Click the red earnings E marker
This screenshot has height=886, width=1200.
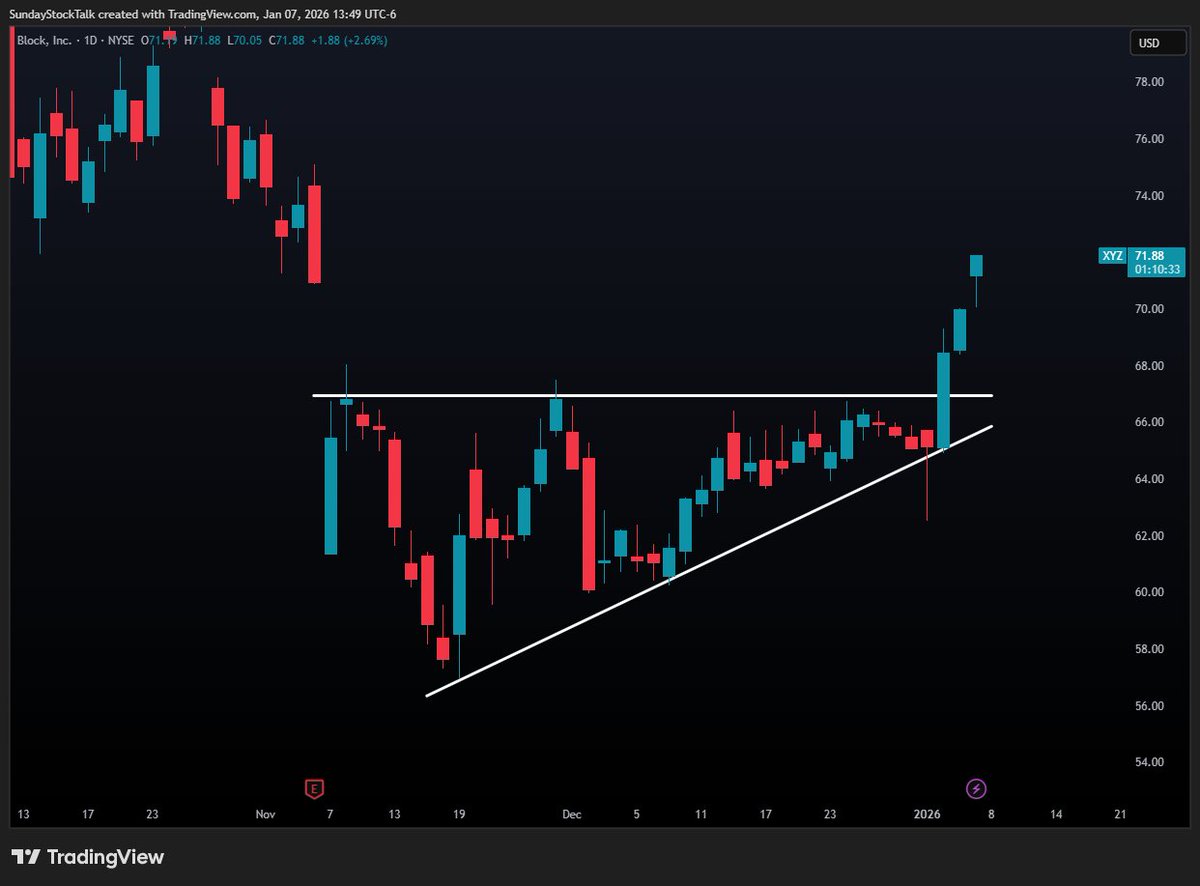point(314,789)
